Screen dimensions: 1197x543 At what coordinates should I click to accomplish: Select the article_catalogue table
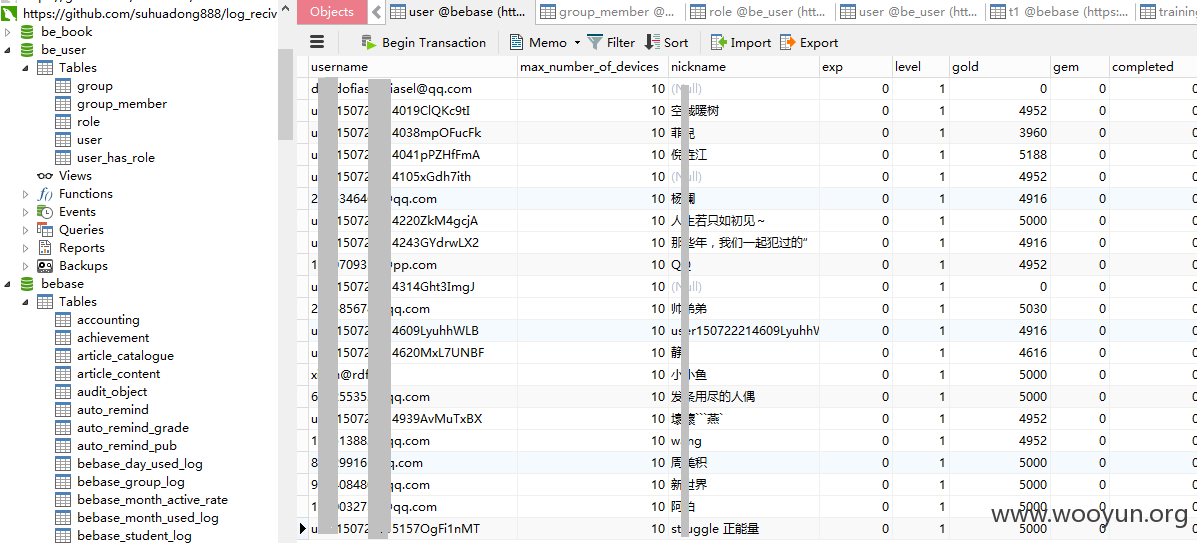coord(125,356)
